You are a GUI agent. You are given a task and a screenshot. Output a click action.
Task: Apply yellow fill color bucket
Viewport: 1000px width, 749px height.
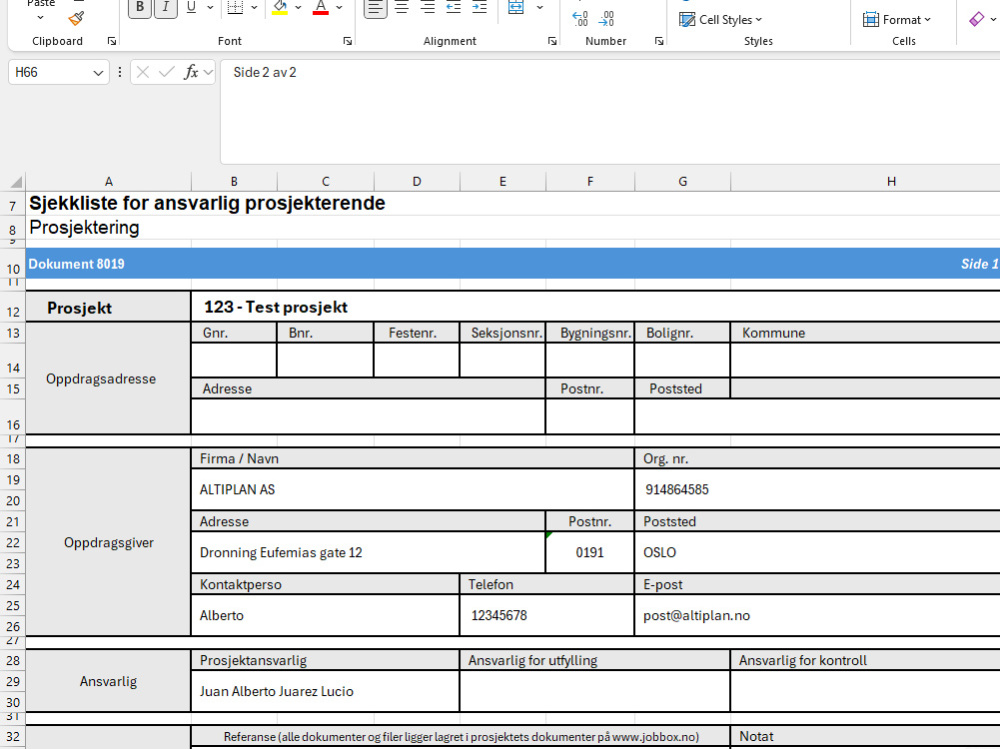(279, 8)
